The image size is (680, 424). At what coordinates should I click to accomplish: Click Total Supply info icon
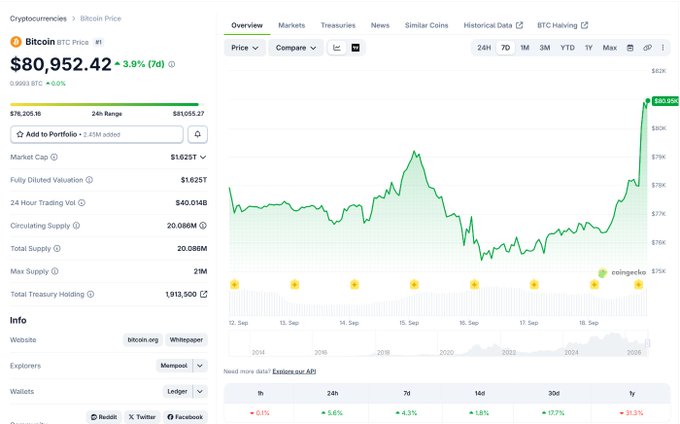pos(57,248)
